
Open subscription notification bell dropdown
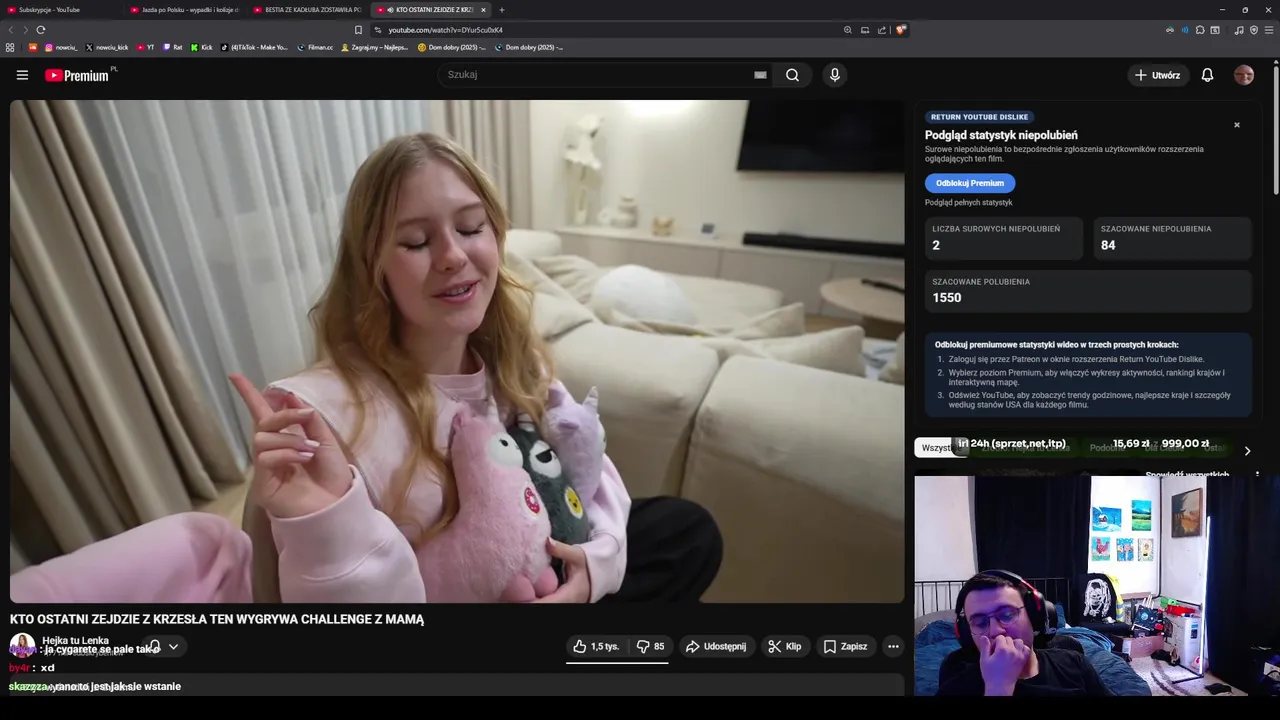pyautogui.click(x=163, y=647)
